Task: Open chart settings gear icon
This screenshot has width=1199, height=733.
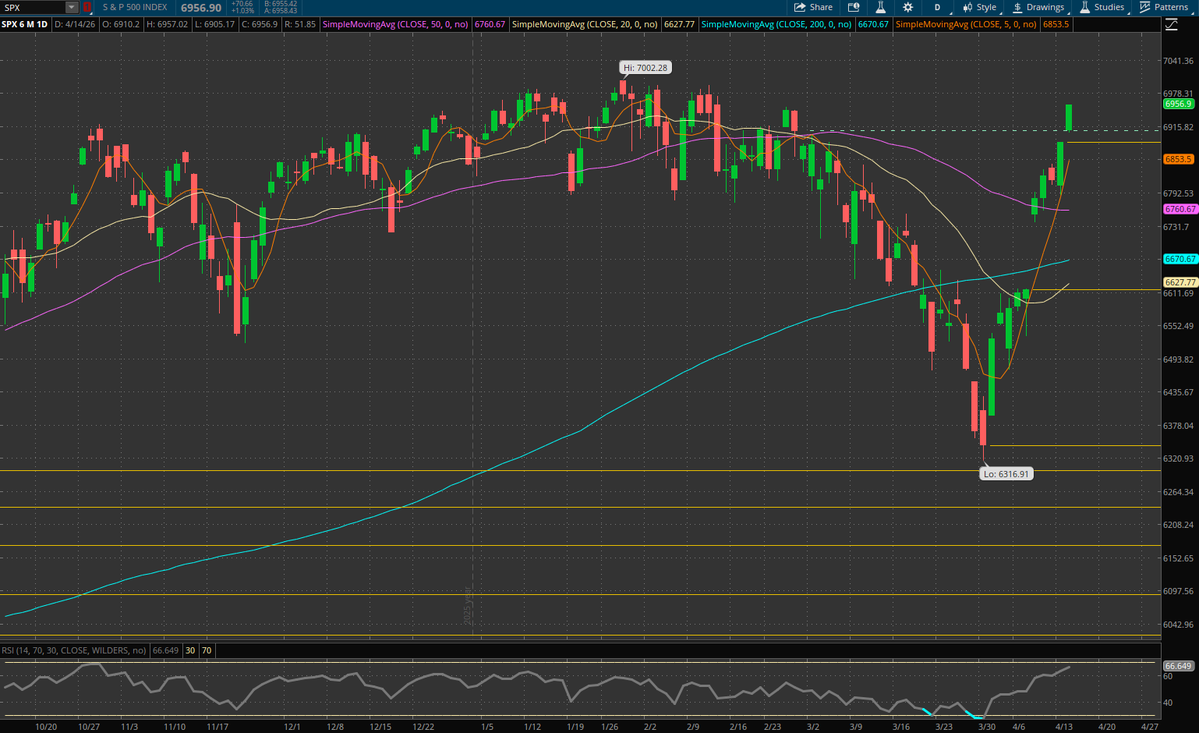Action: point(908,8)
